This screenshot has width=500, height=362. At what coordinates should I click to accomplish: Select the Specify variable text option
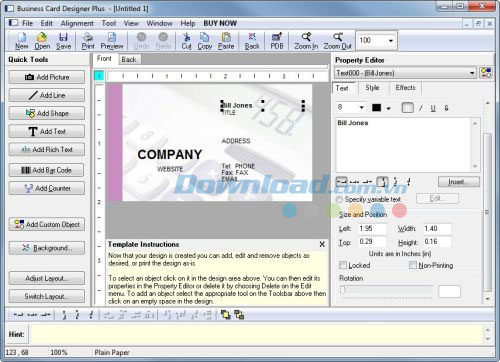click(339, 199)
